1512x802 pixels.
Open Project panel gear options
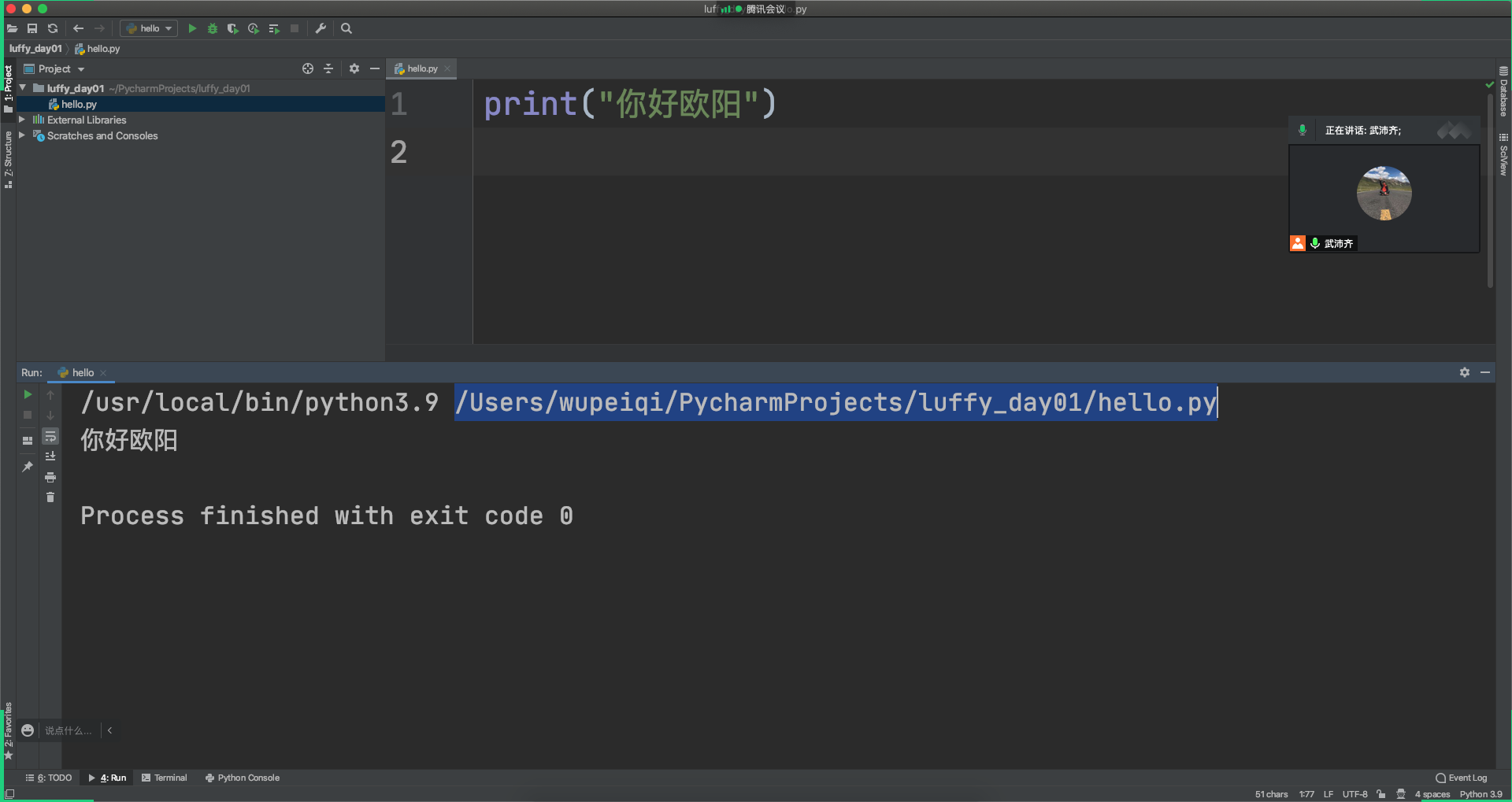(354, 68)
